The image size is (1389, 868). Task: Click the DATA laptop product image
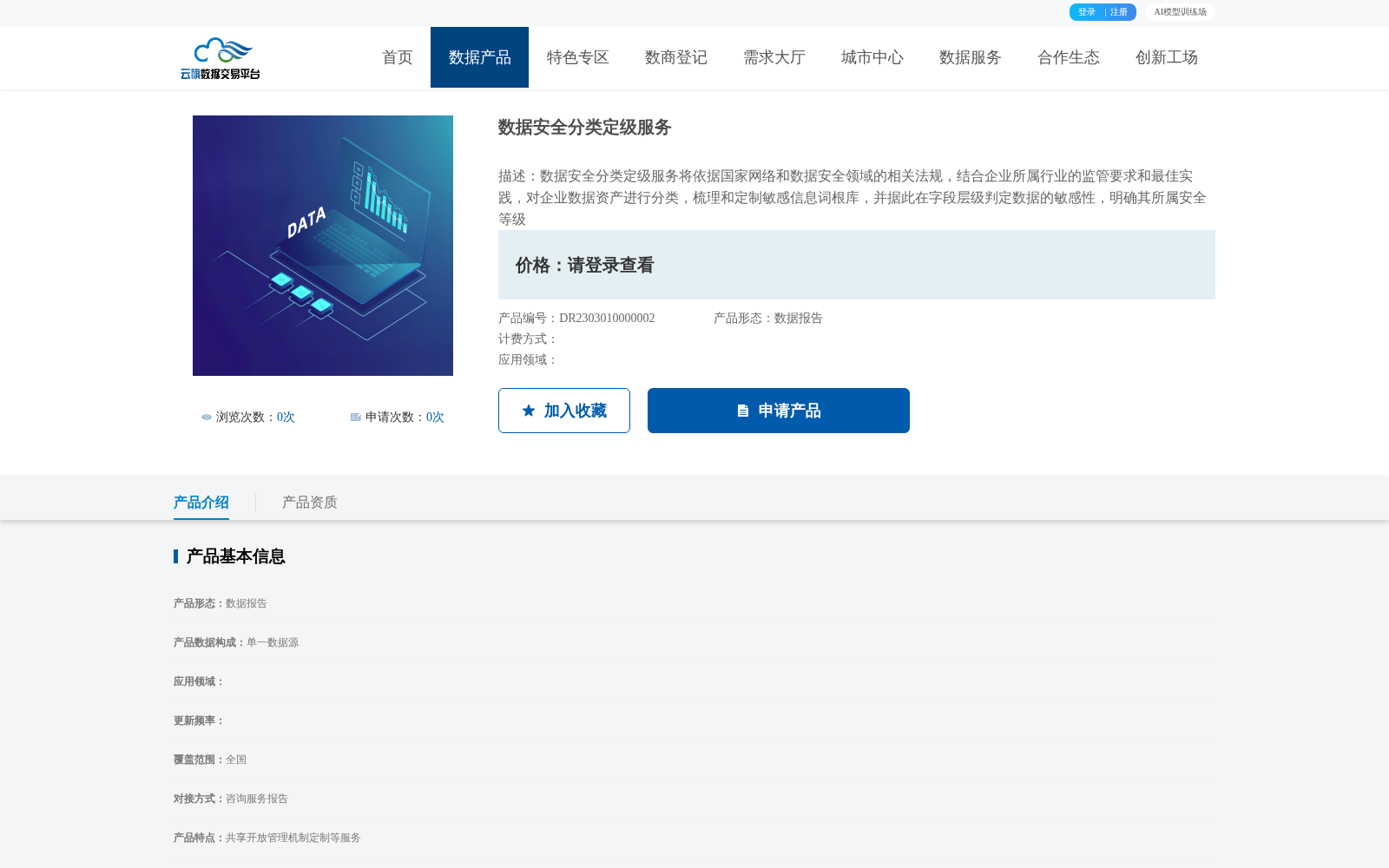(323, 246)
